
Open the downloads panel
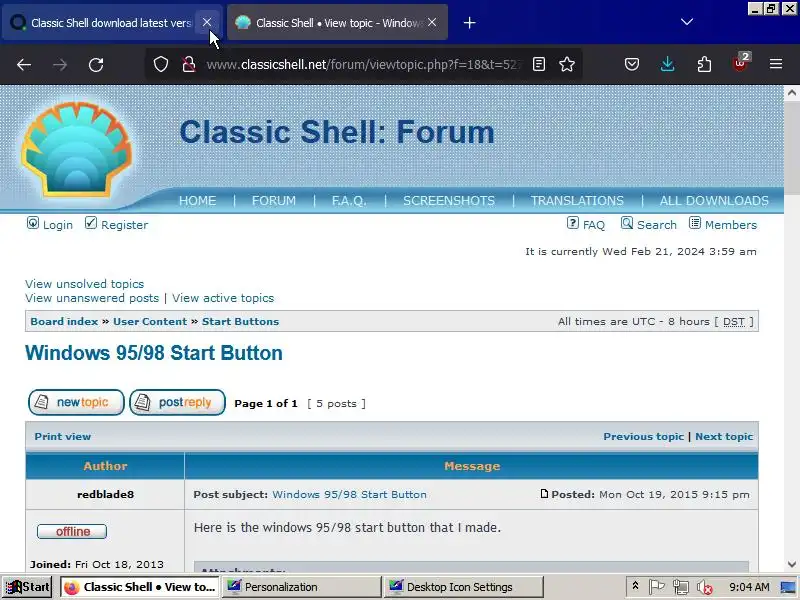pyautogui.click(x=667, y=64)
